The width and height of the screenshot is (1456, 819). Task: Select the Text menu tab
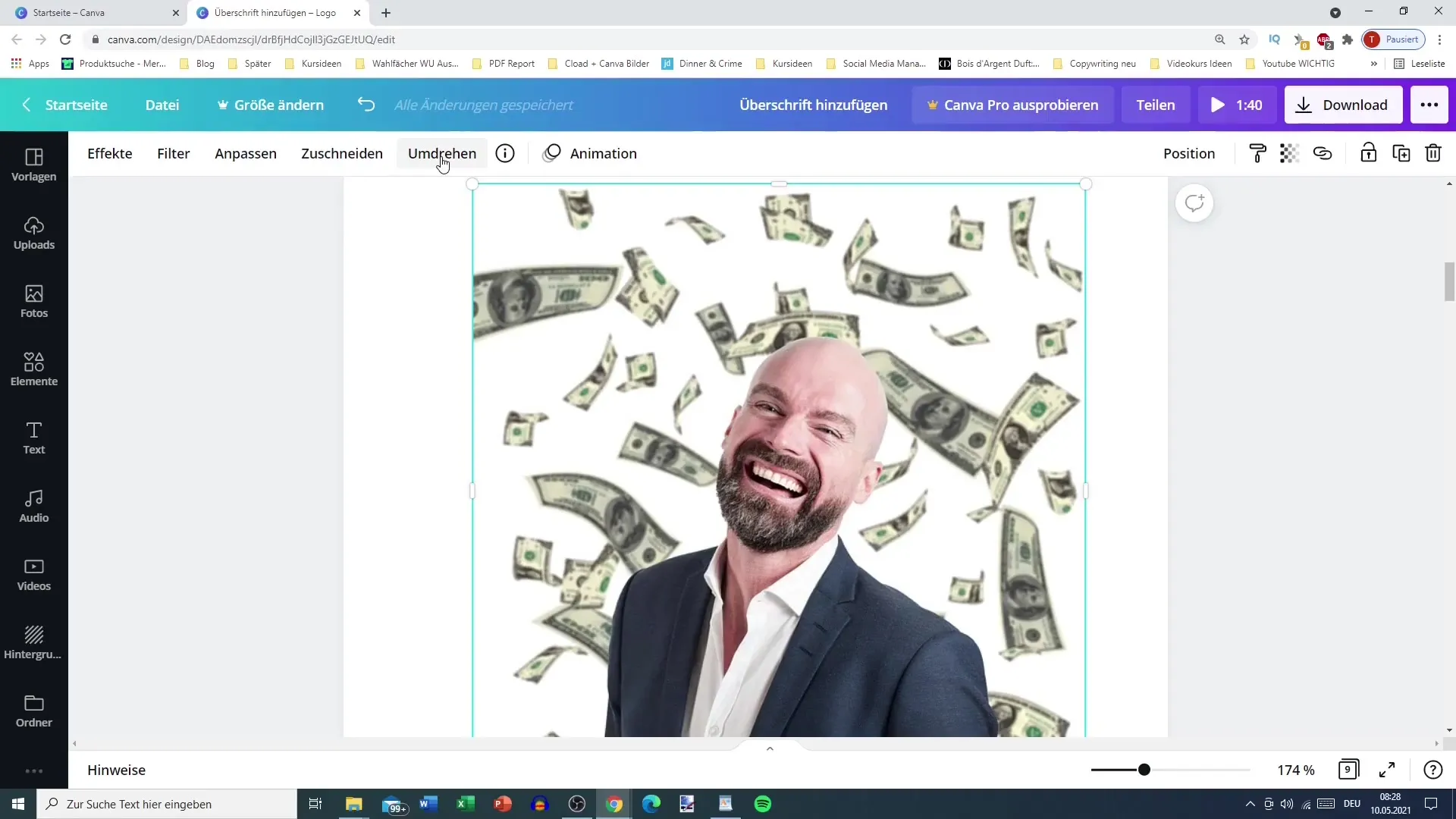click(x=34, y=437)
